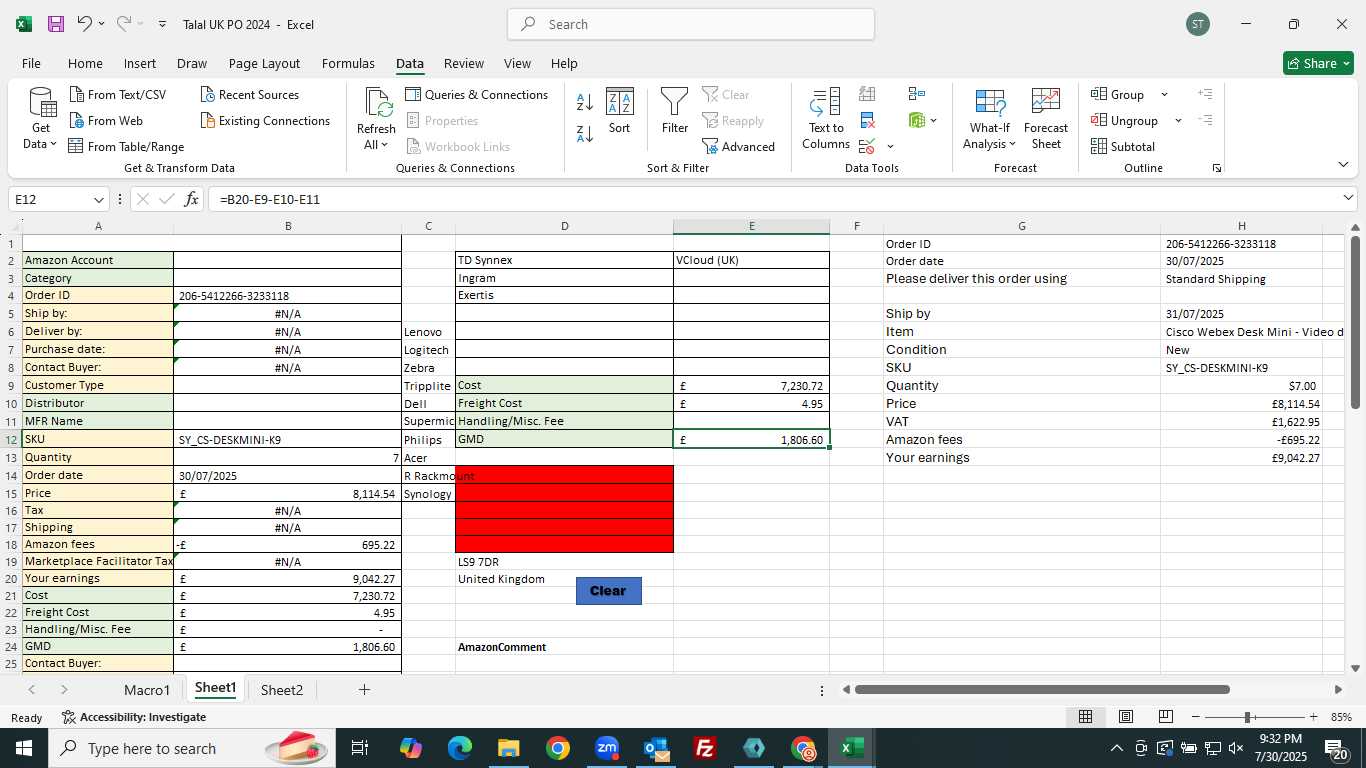Switch to Sheet2 sheet tab
1366x768 pixels.
click(282, 690)
